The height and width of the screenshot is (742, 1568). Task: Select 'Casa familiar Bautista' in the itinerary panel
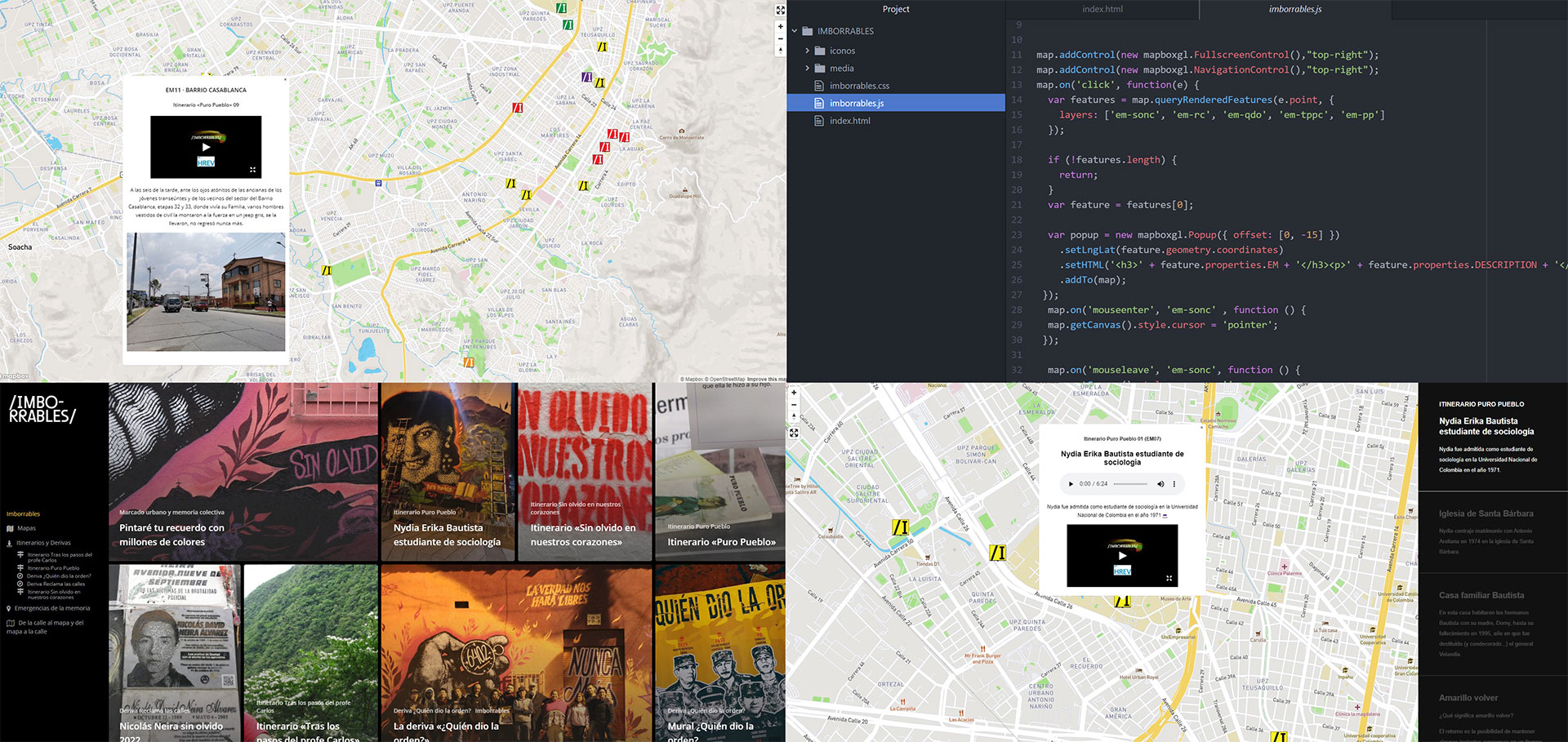(1481, 596)
